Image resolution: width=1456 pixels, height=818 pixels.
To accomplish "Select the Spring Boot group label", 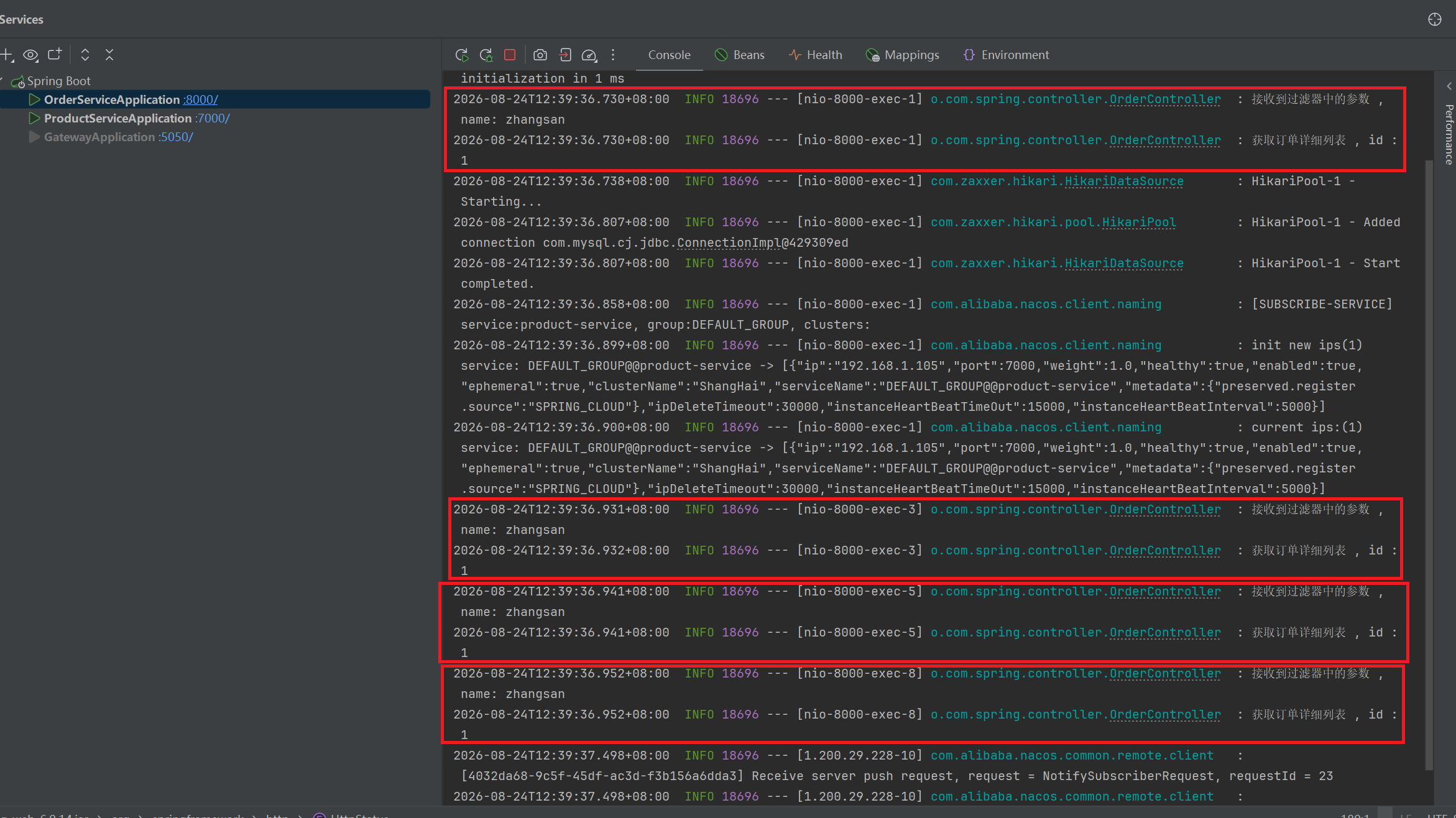I will [59, 81].
